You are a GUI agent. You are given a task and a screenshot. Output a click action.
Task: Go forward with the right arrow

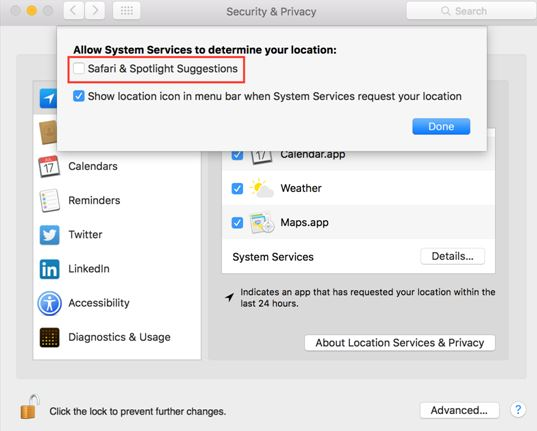tap(95, 11)
